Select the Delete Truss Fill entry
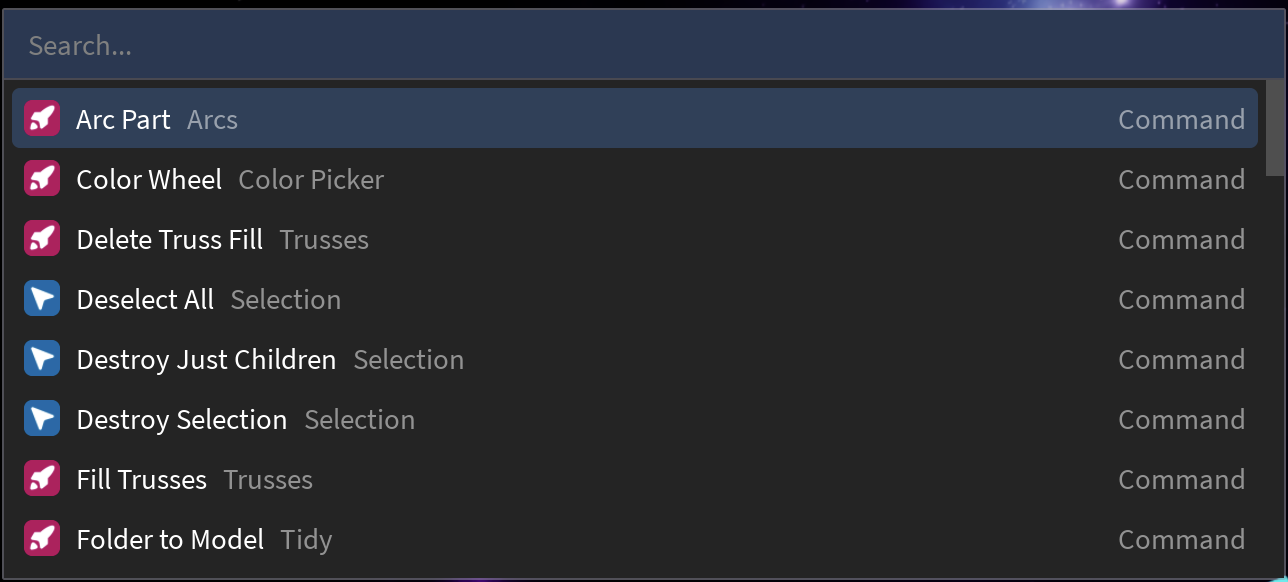 169,238
